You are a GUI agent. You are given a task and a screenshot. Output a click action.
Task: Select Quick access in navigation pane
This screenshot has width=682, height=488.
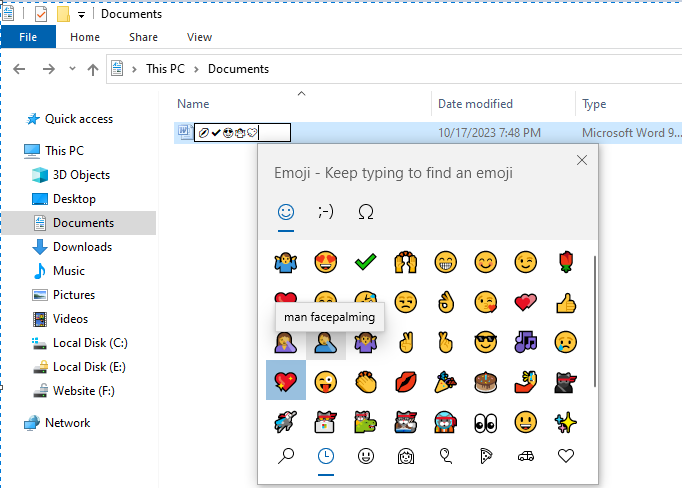tap(79, 119)
